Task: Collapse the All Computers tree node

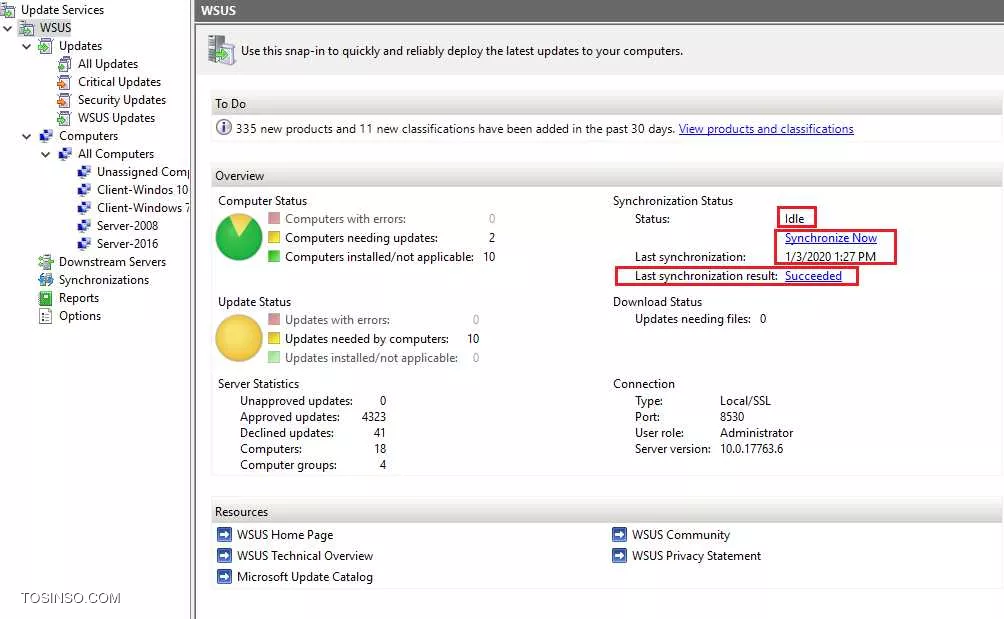Action: pyautogui.click(x=45, y=154)
